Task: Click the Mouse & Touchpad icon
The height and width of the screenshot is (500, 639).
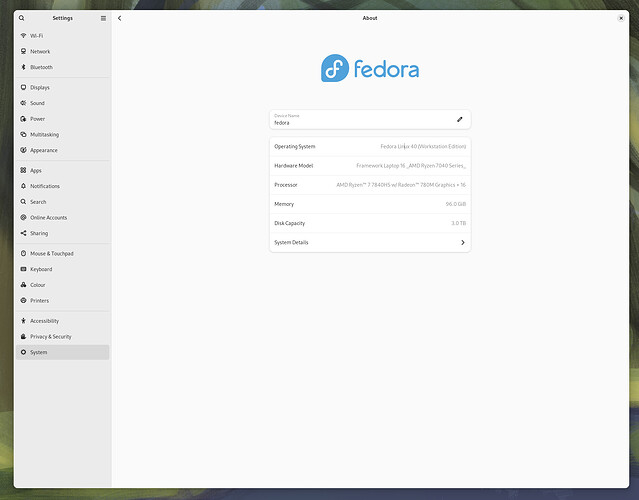Action: tap(23, 253)
